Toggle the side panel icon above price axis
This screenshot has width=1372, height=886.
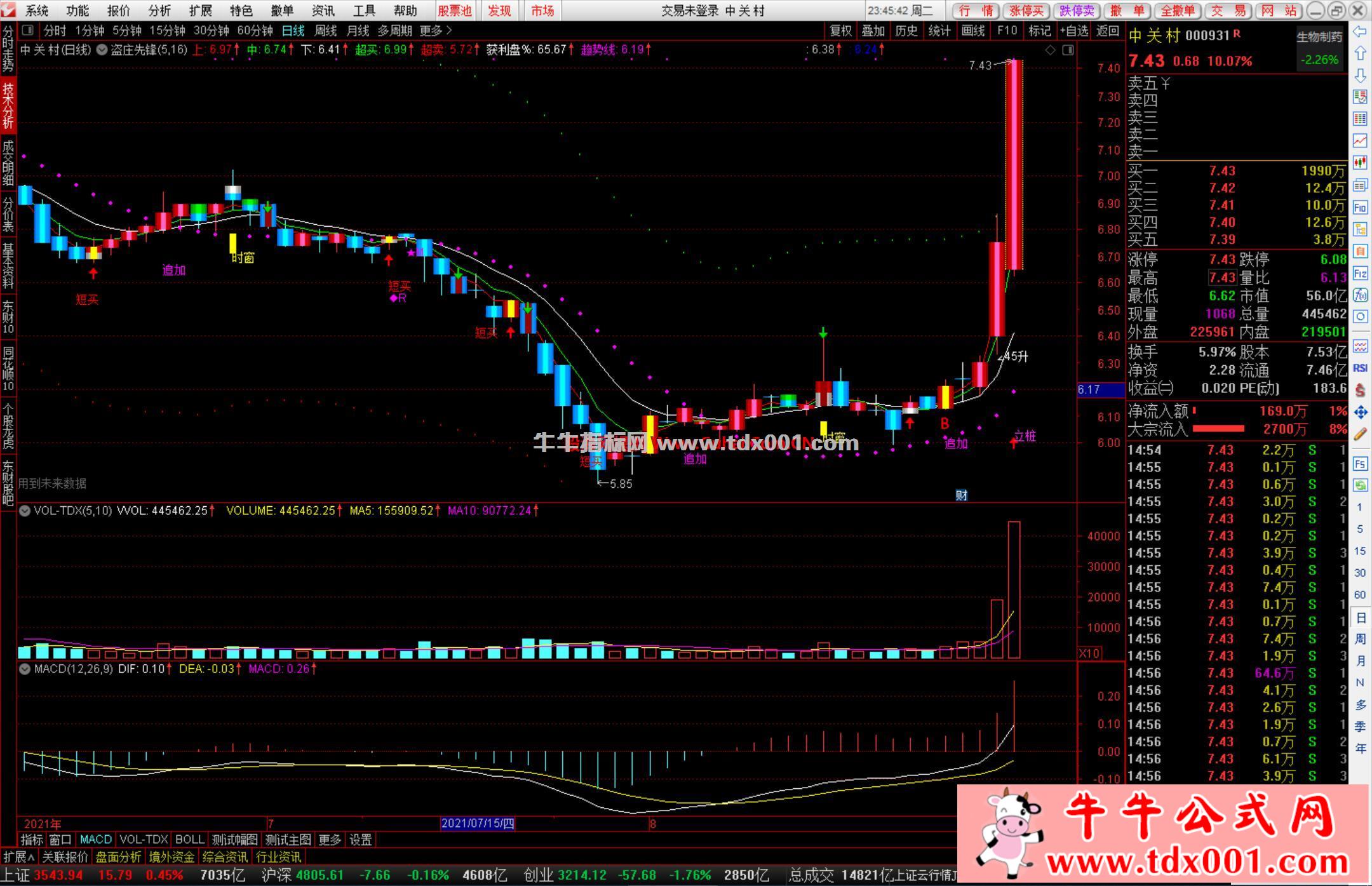(x=1068, y=50)
